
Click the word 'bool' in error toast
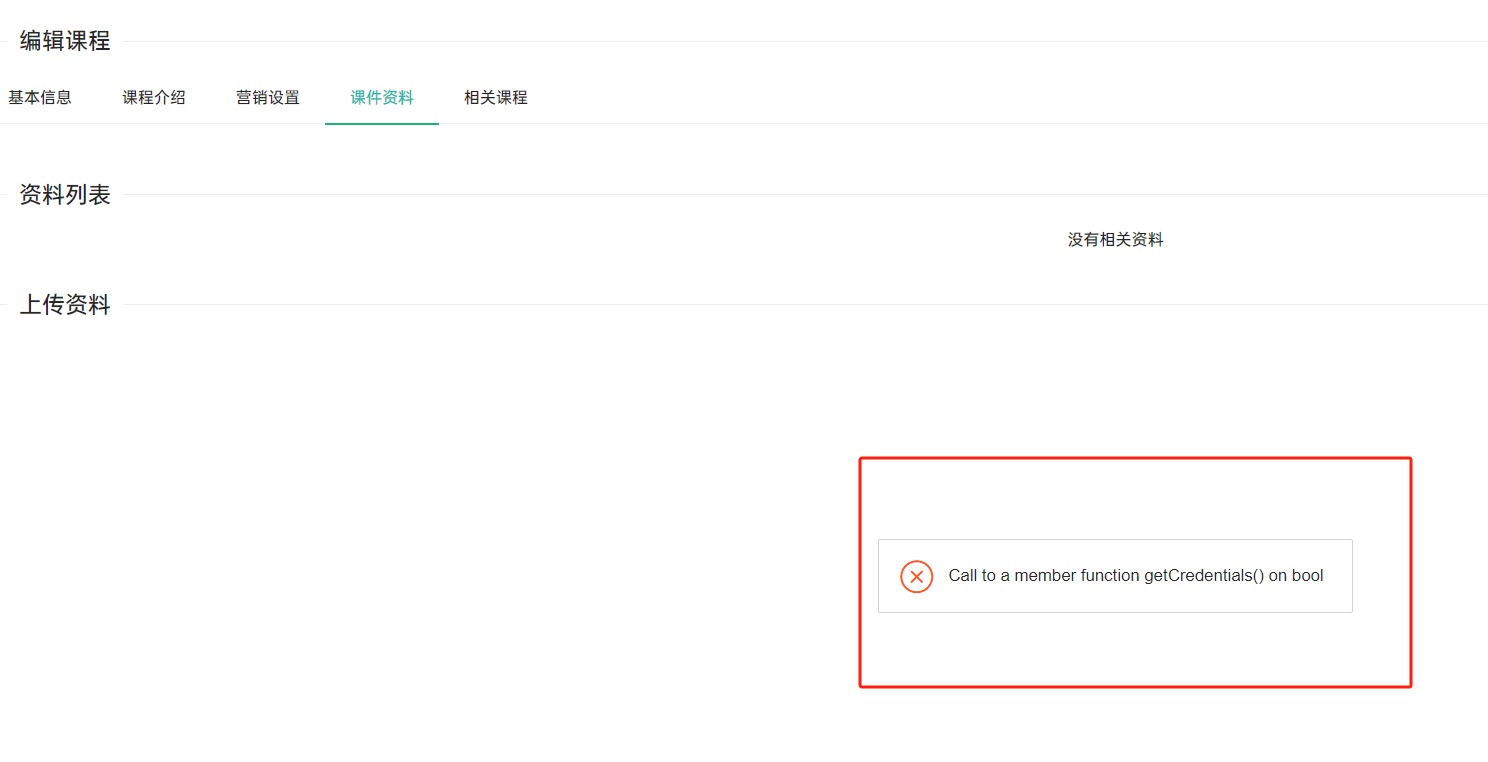1307,576
